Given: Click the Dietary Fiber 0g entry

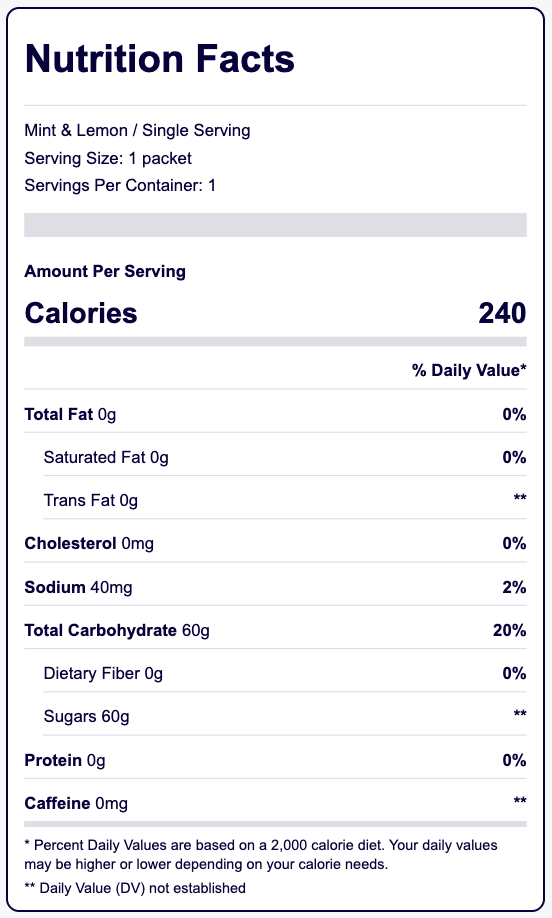Looking at the screenshot, I should pos(103,673).
